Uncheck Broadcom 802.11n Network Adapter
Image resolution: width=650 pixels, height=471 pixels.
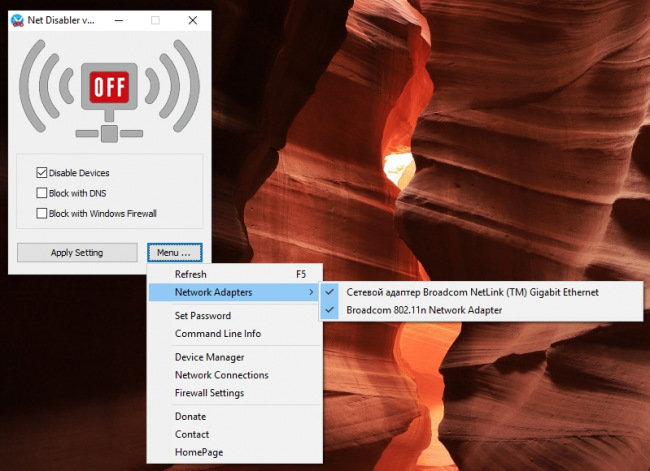point(481,310)
